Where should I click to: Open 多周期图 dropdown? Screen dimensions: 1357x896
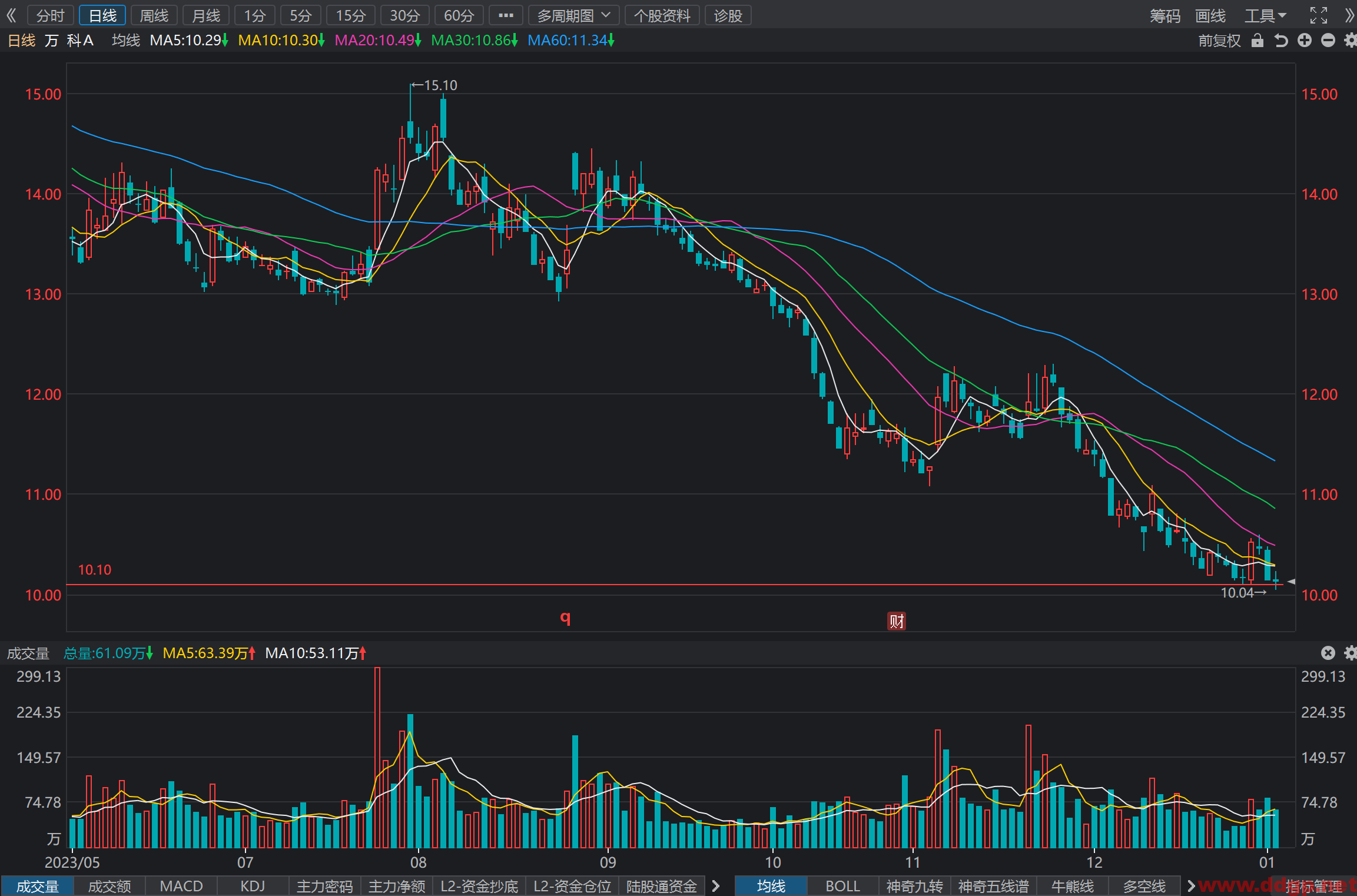click(573, 15)
